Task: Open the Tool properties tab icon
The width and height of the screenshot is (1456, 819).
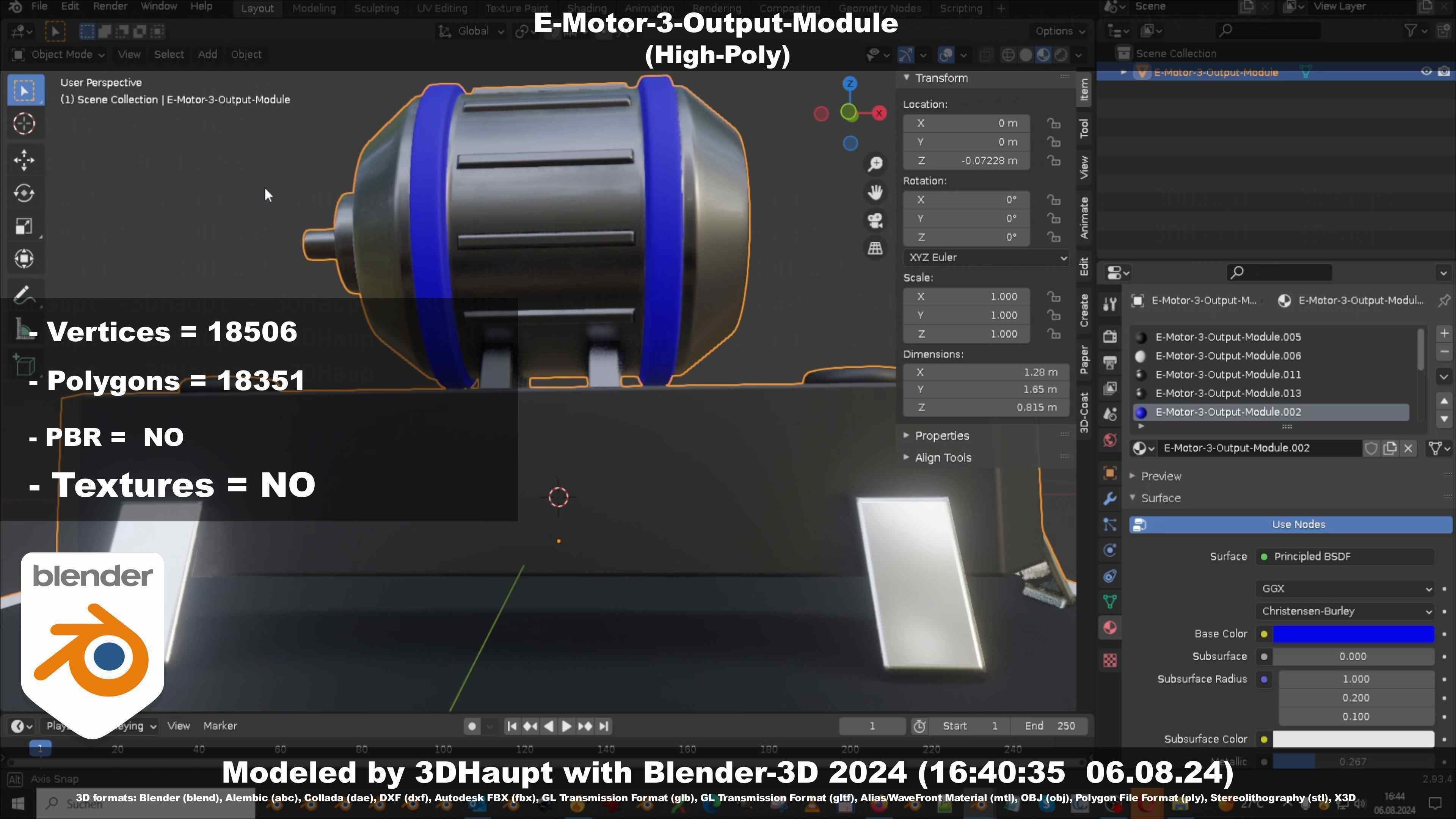Action: tap(1110, 304)
